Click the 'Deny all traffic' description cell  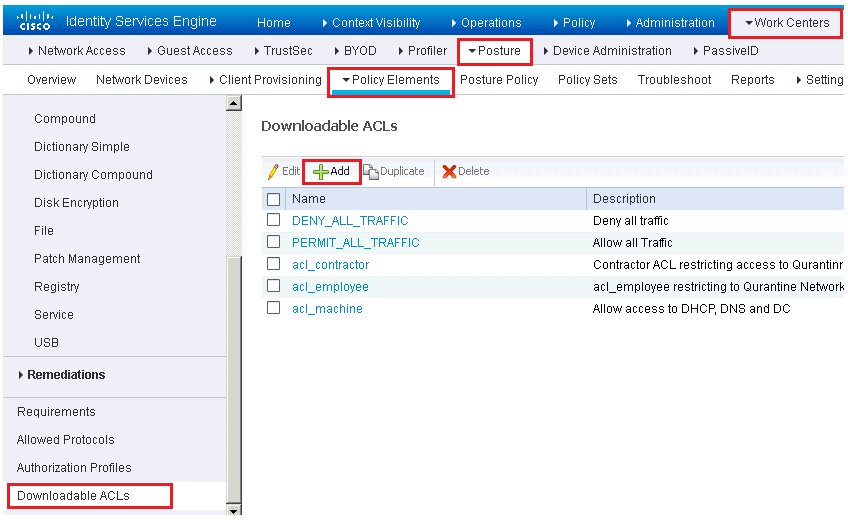pyautogui.click(x=631, y=221)
